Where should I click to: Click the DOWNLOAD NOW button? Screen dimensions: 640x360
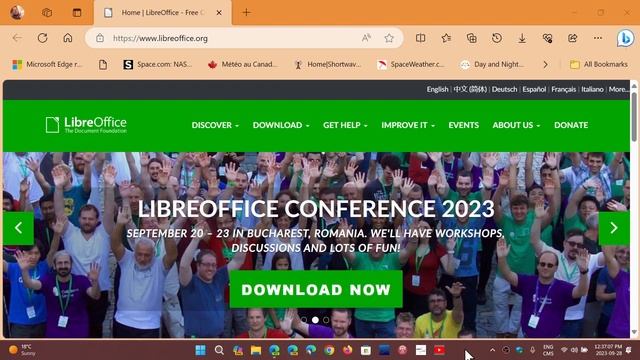316,289
